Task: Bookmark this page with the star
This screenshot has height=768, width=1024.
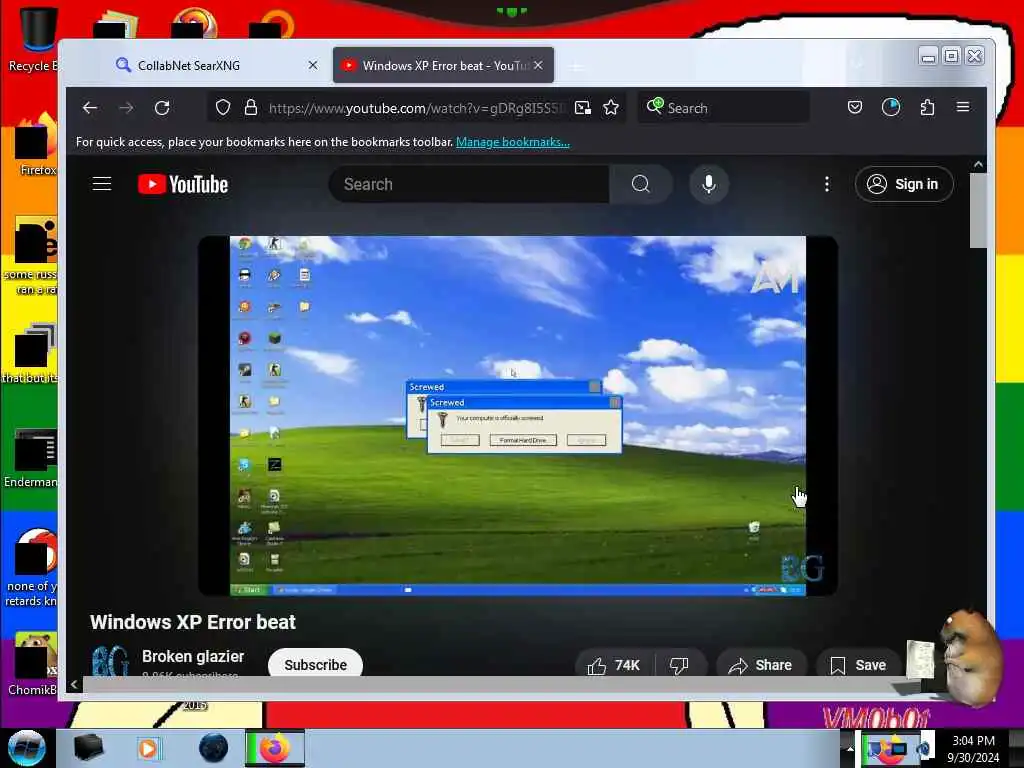Action: pos(611,108)
